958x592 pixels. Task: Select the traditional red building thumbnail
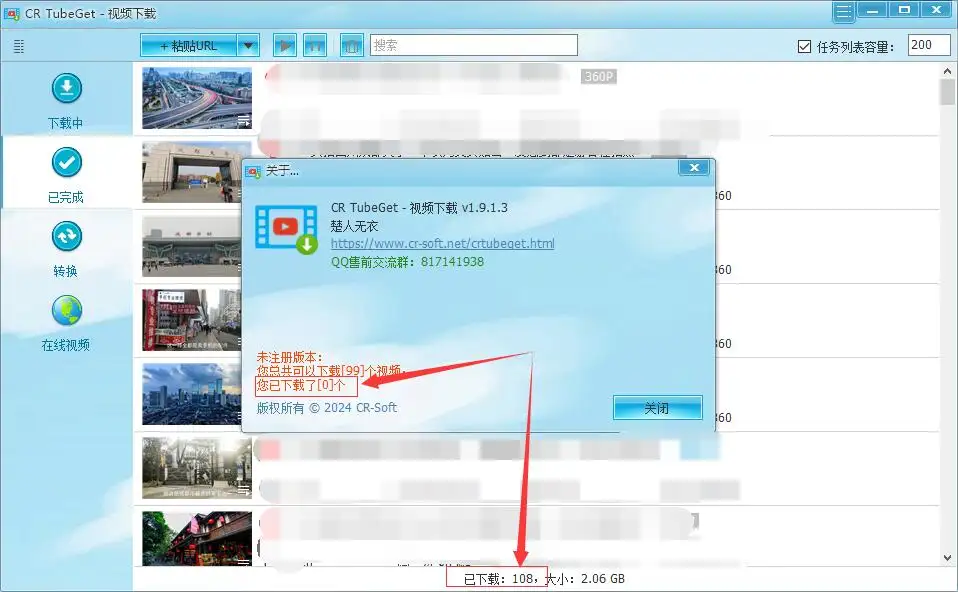click(197, 539)
